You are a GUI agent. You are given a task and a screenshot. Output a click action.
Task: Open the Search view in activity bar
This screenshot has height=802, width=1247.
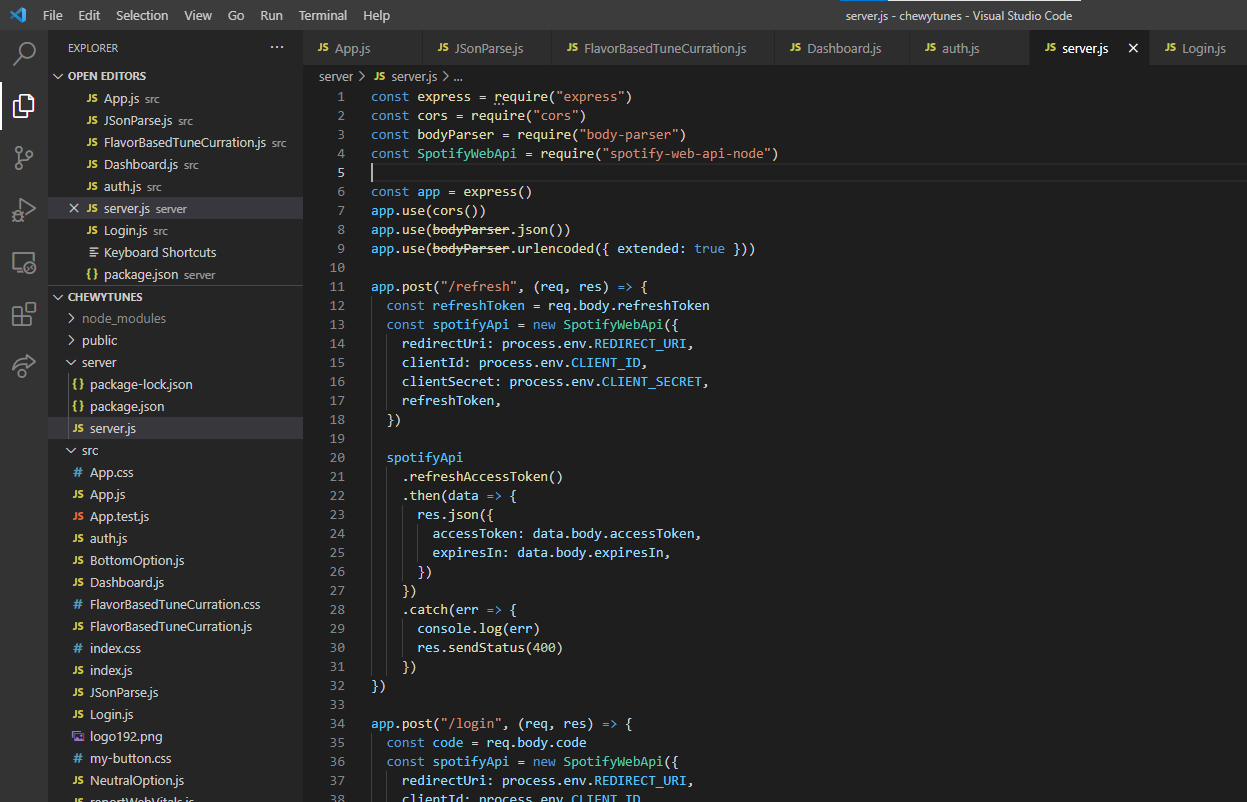[x=24, y=53]
